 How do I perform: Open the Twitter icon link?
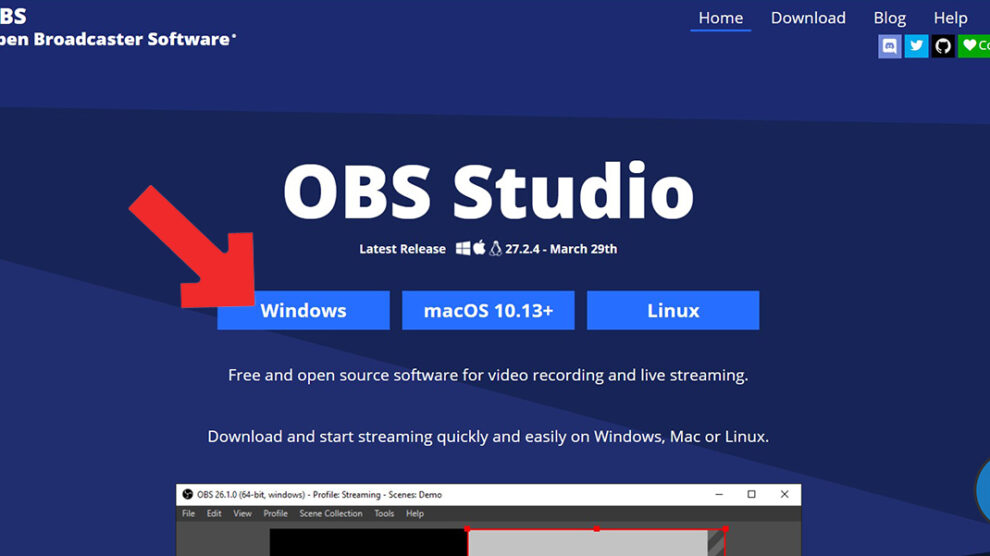pos(916,46)
